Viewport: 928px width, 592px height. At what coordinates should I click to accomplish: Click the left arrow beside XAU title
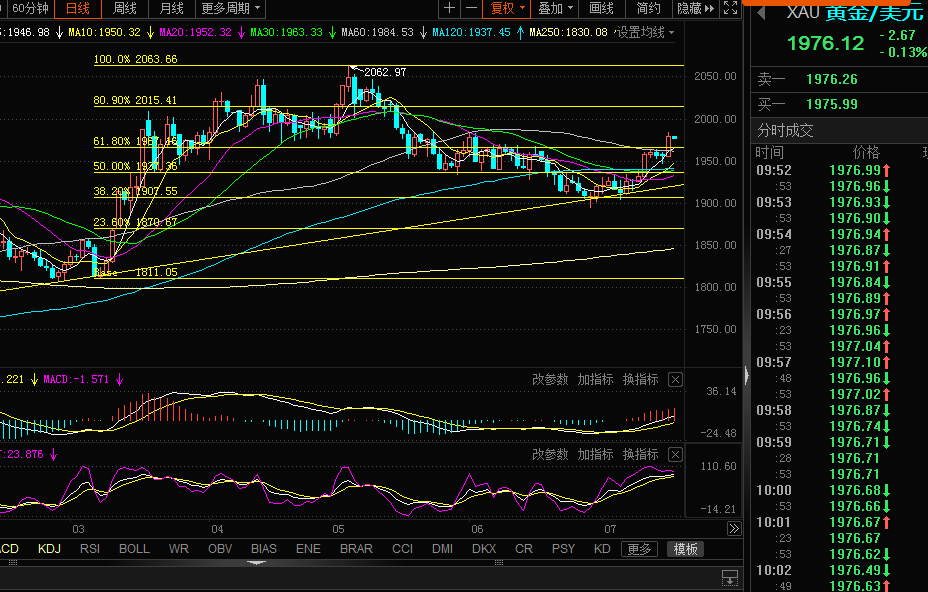[761, 13]
